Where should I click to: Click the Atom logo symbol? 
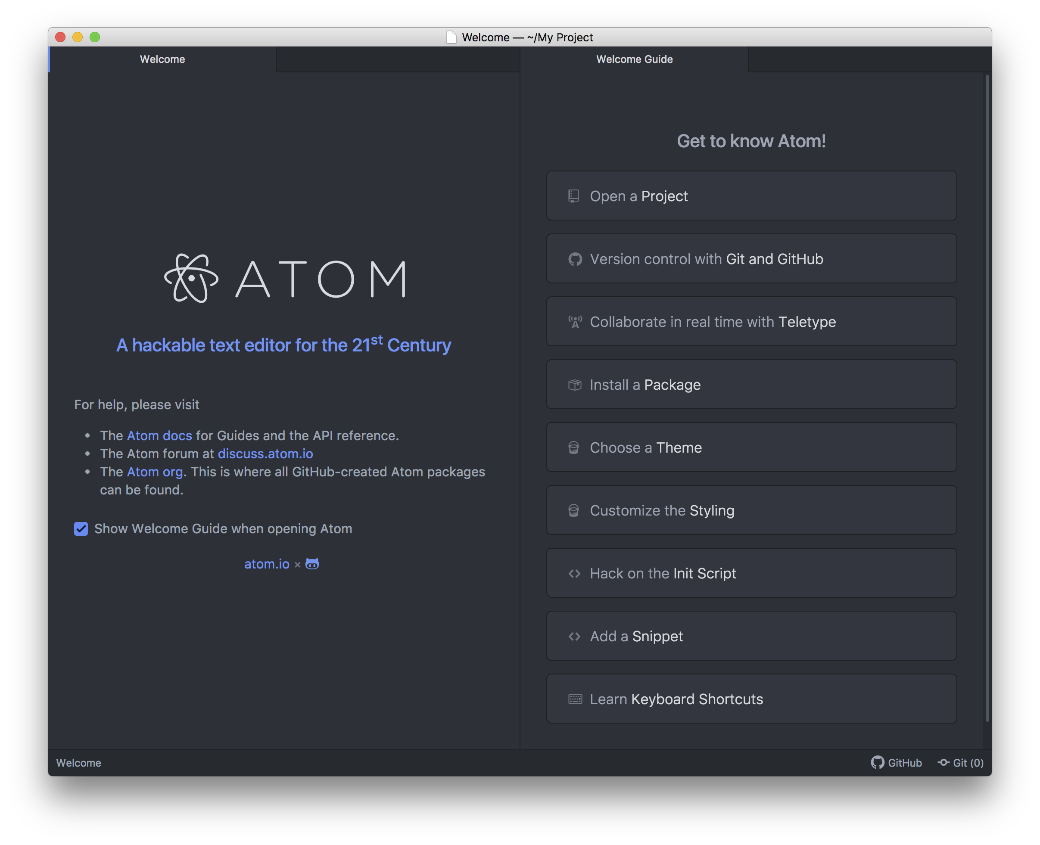(191, 279)
